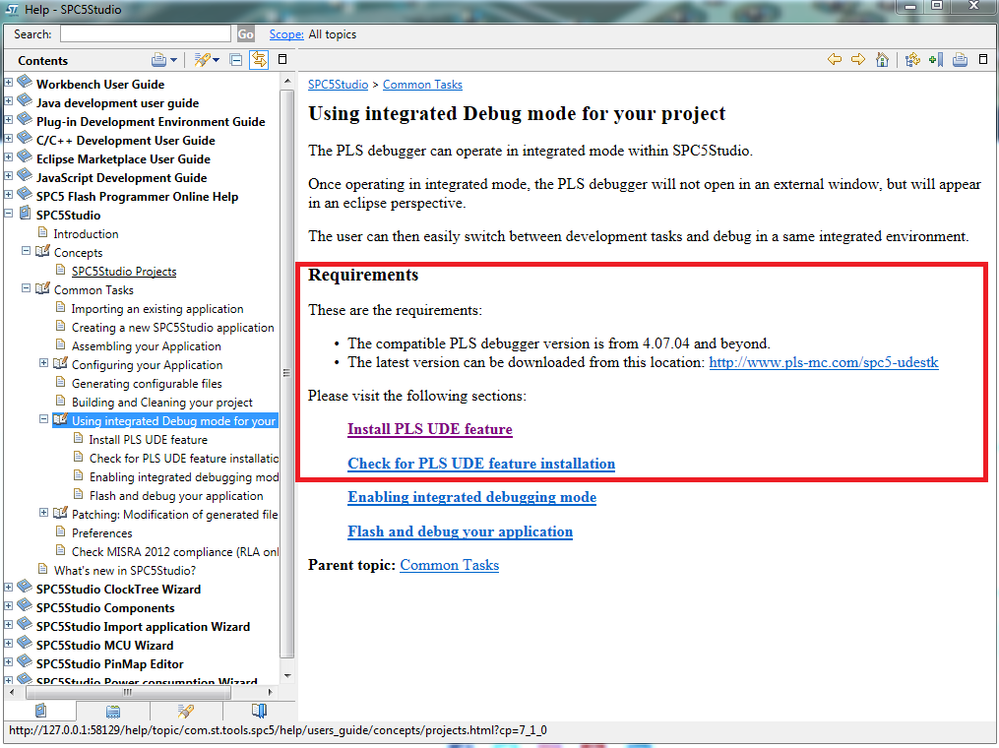Follow the Parent topic Common Tasks link
Image resolution: width=999 pixels, height=748 pixels.
click(449, 565)
